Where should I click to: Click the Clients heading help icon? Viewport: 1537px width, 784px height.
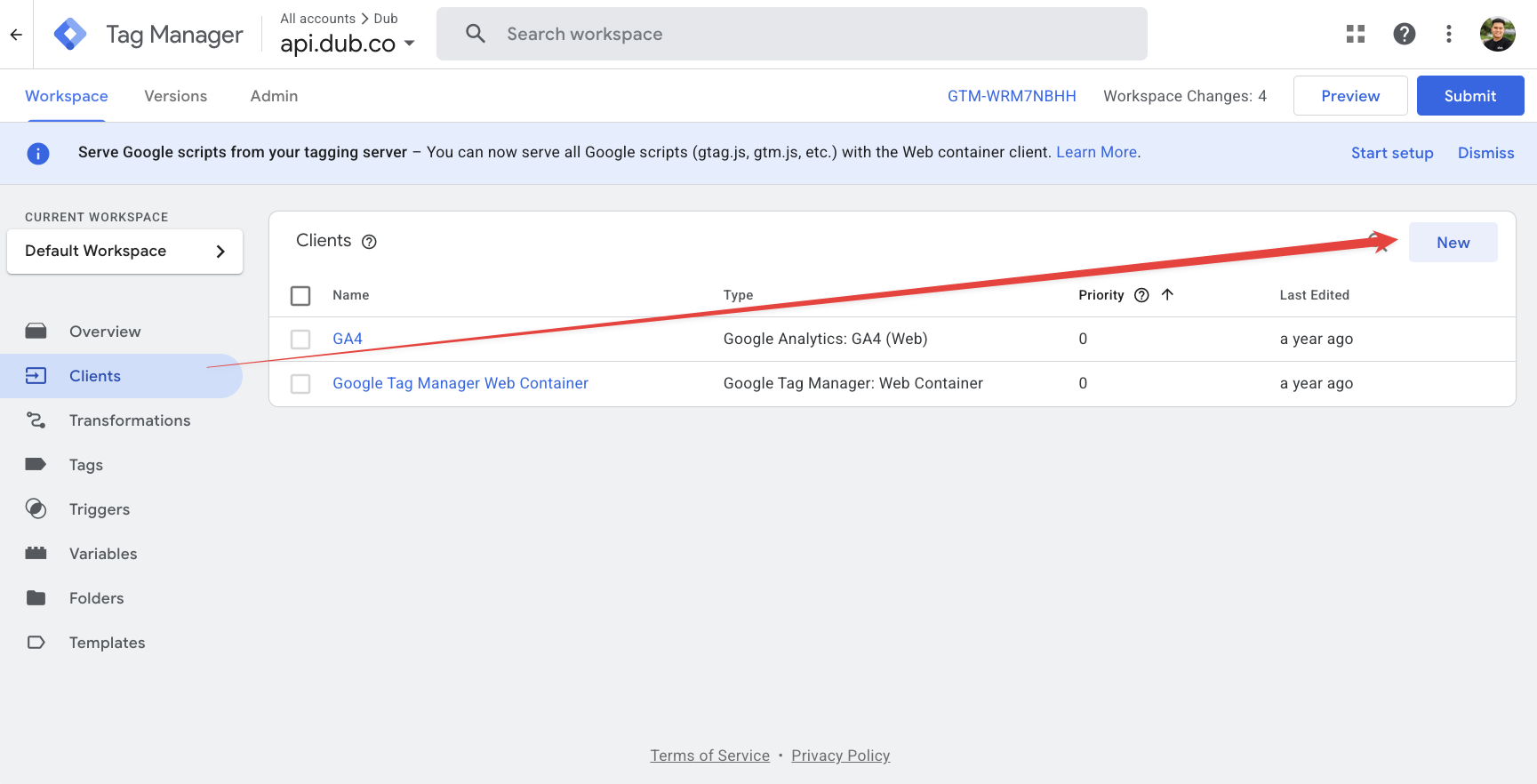coord(369,242)
